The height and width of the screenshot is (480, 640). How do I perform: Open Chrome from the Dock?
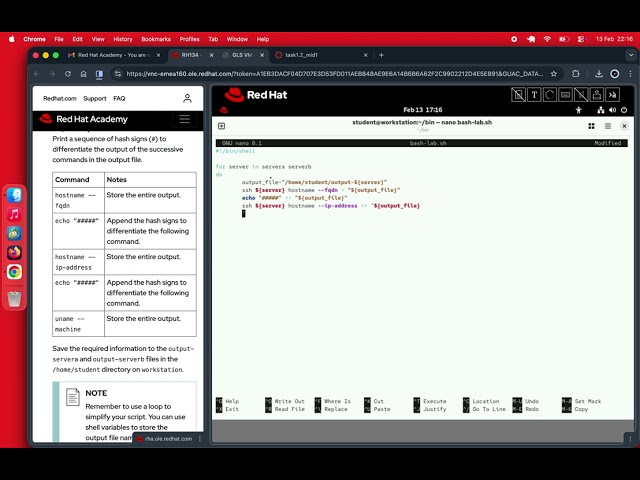(x=14, y=272)
